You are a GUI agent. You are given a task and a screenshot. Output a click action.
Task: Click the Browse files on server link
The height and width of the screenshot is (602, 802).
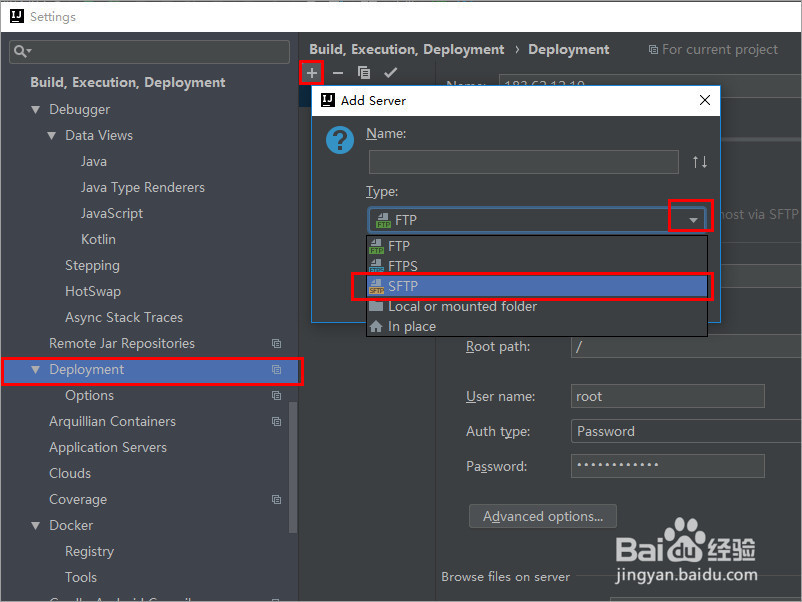point(505,576)
